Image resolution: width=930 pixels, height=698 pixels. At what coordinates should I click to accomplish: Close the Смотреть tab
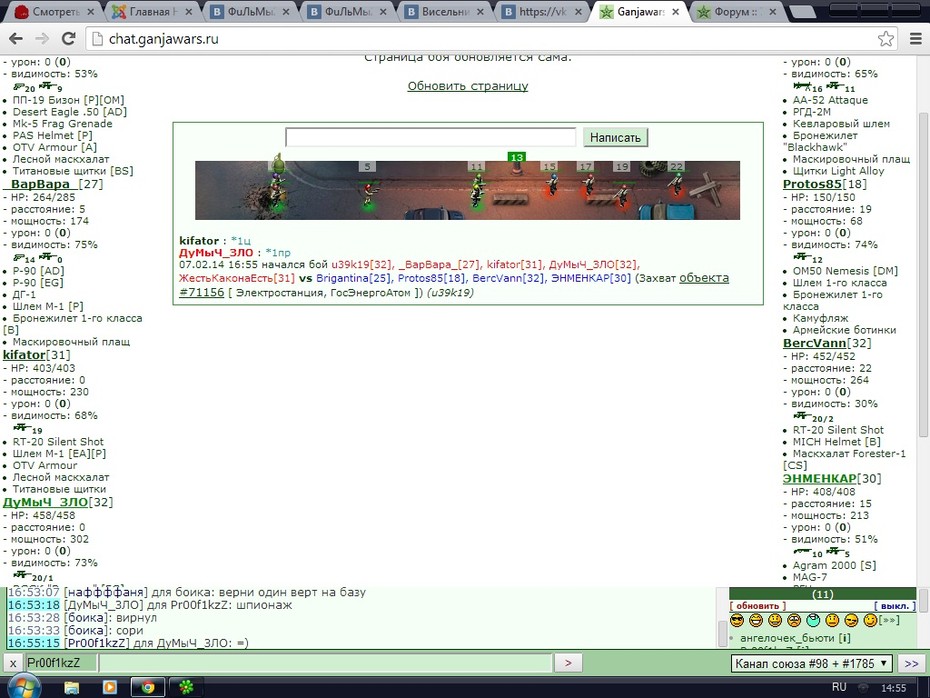click(x=90, y=12)
